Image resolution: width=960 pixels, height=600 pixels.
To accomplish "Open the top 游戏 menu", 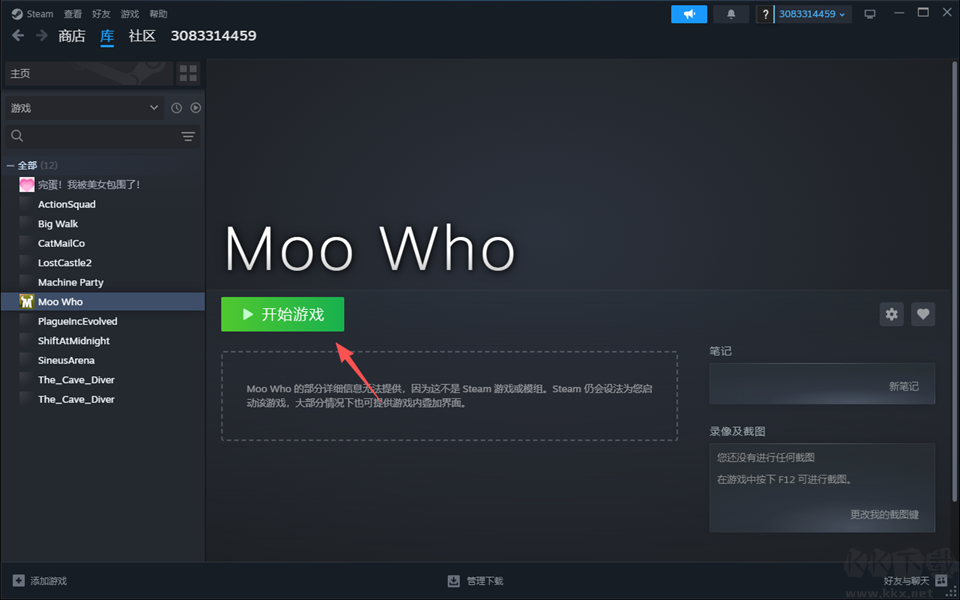I will click(x=130, y=13).
